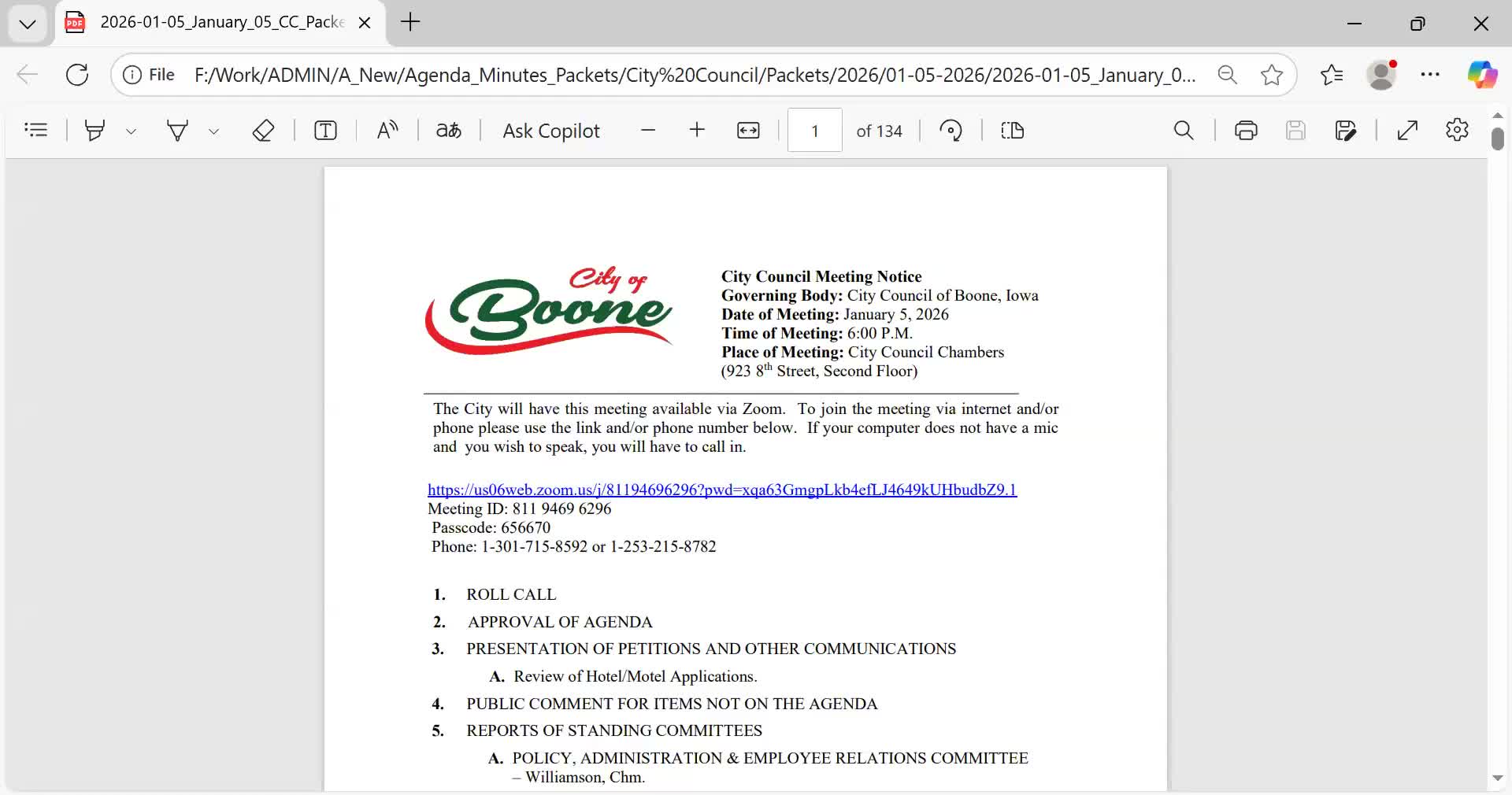The height and width of the screenshot is (795, 1512).
Task: Select the 2026-01-05 January CC Packet tab
Action: pyautogui.click(x=220, y=23)
